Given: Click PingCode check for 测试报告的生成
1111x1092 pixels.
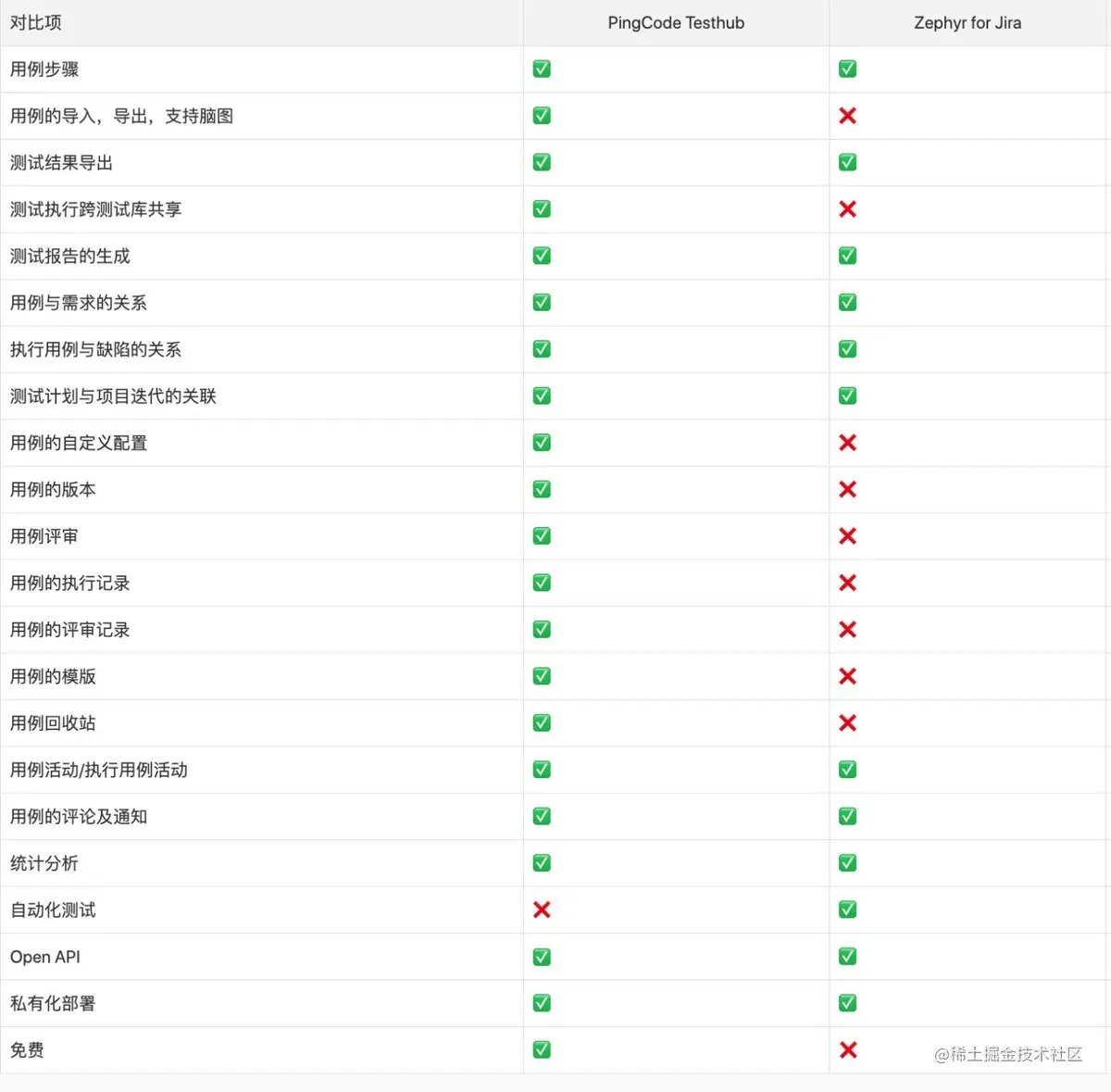Looking at the screenshot, I should click(542, 256).
